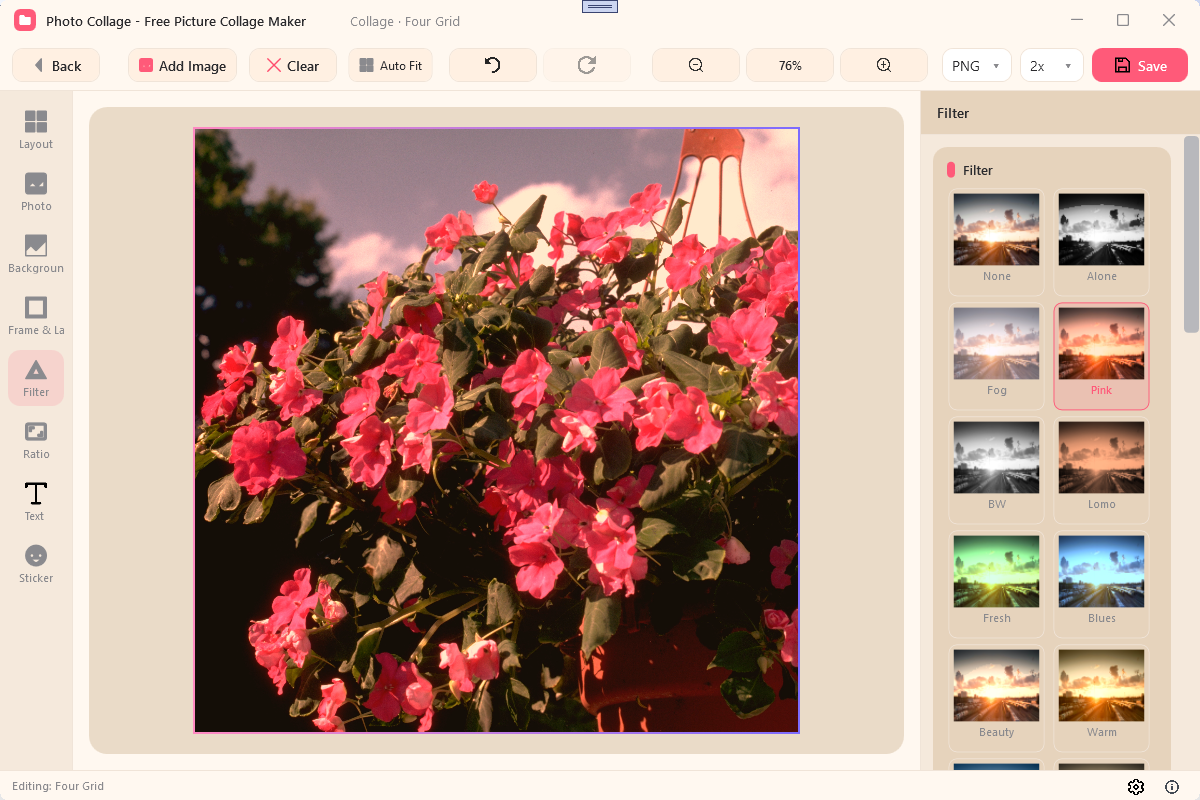
Task: Open the Sticker sidebar panel
Action: tap(36, 564)
